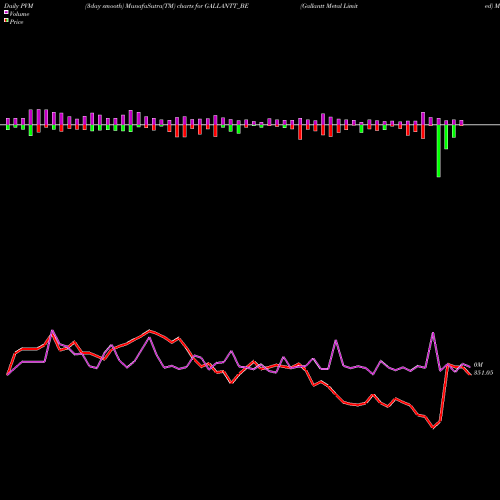
Task: Click the 'Gallantt Metal Limit' header text
Action: point(329,6)
